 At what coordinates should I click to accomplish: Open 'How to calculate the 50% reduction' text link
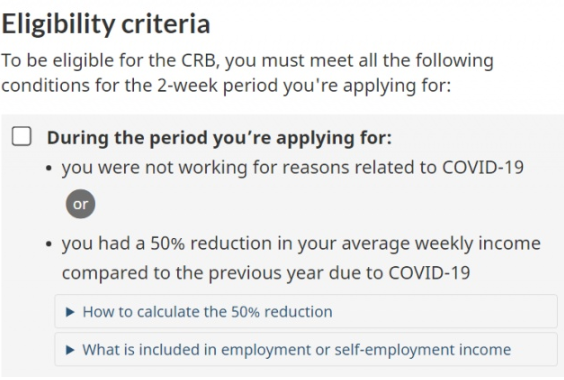pyautogui.click(x=208, y=312)
